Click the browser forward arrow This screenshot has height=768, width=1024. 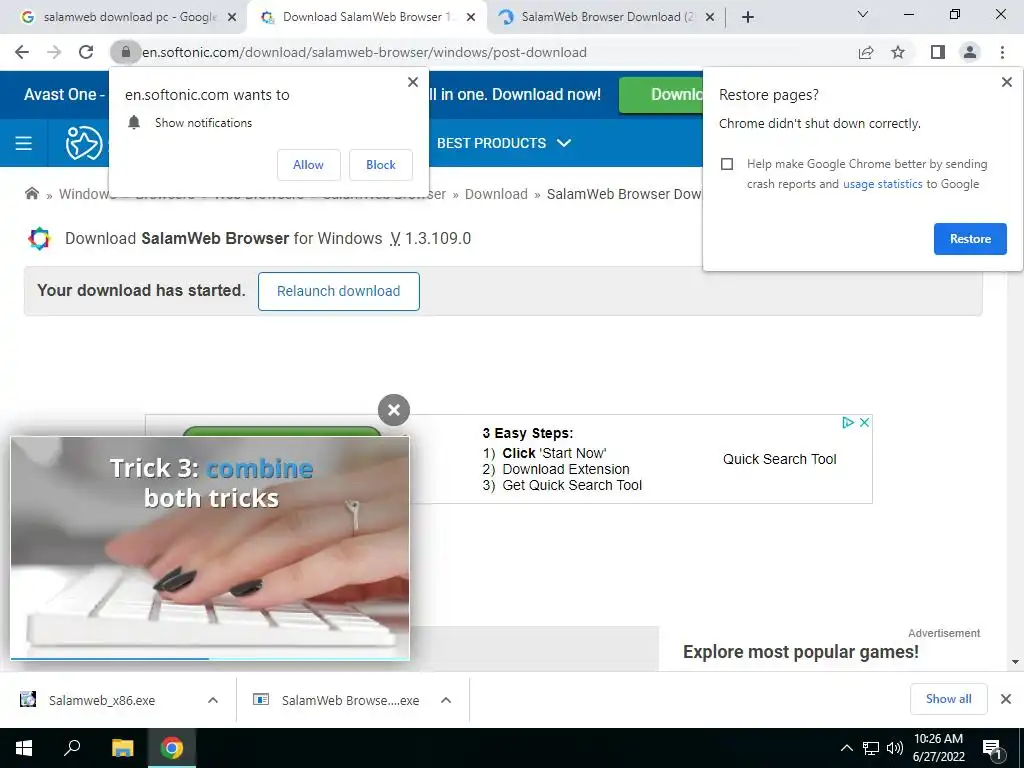click(x=54, y=52)
